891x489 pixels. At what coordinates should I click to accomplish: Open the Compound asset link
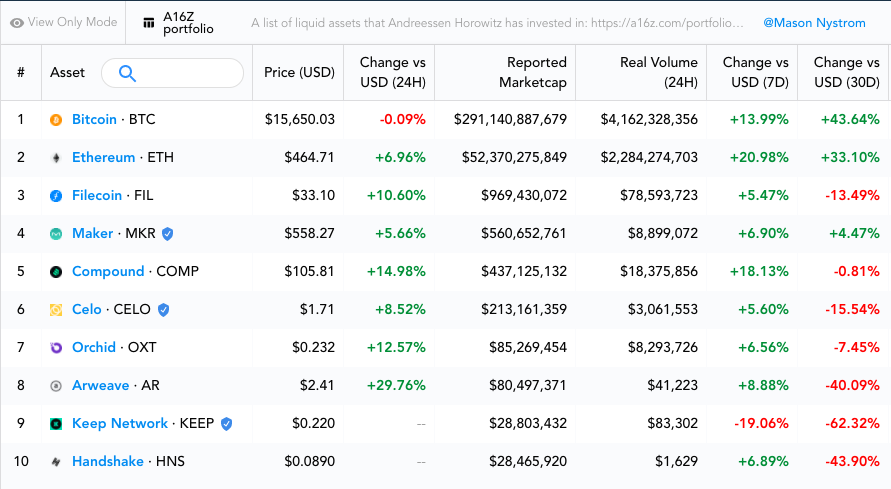pos(108,271)
